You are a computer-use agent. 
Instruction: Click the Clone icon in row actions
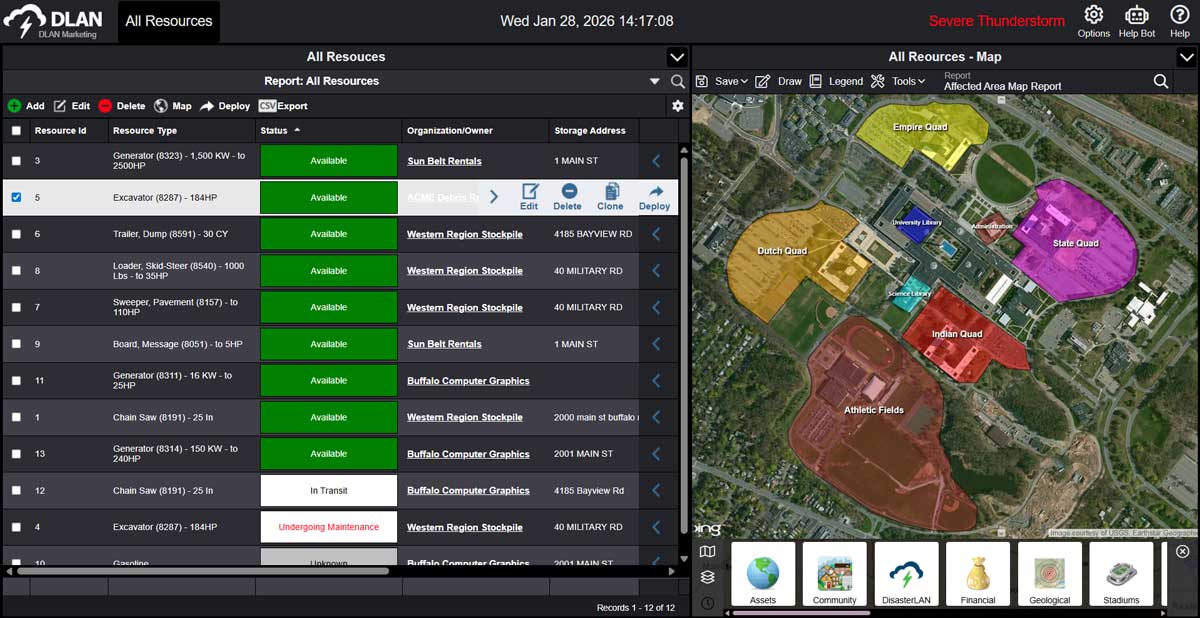click(610, 196)
